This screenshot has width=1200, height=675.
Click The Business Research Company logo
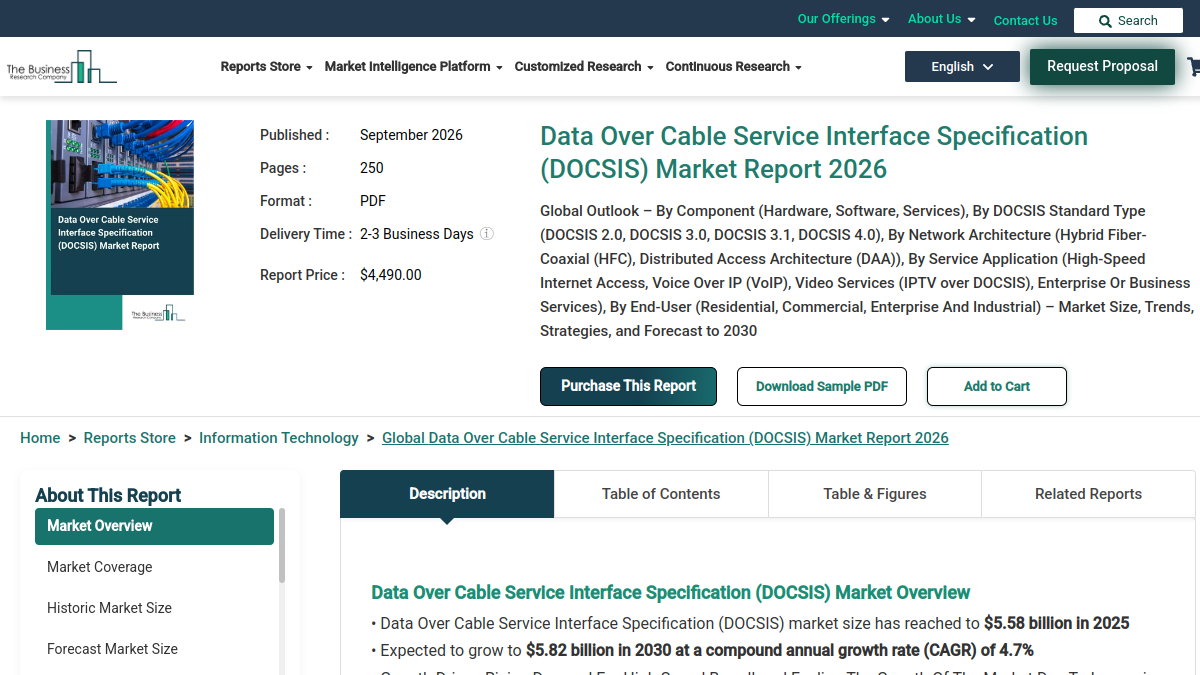(x=61, y=67)
